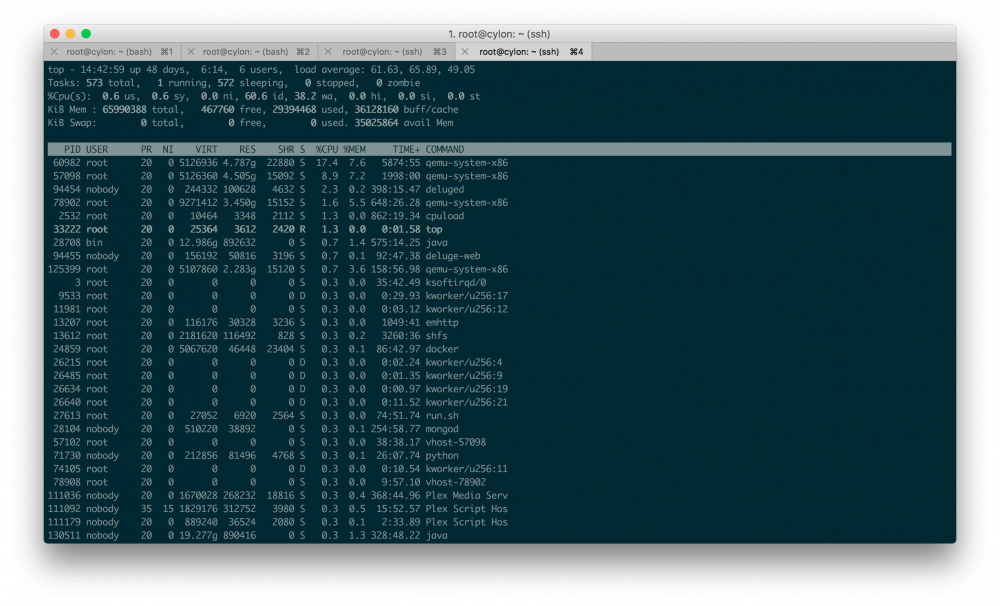This screenshot has width=1000, height=606.
Task: Click the RES column header
Action: [x=247, y=149]
